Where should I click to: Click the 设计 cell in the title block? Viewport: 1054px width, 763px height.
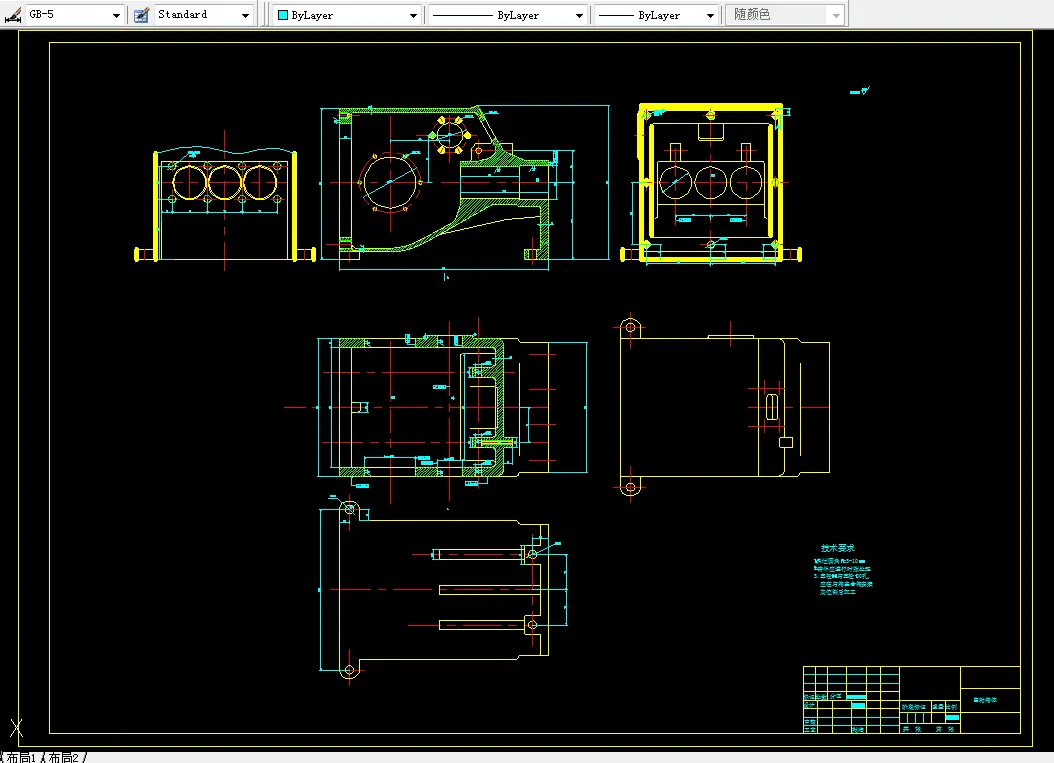tap(809, 705)
